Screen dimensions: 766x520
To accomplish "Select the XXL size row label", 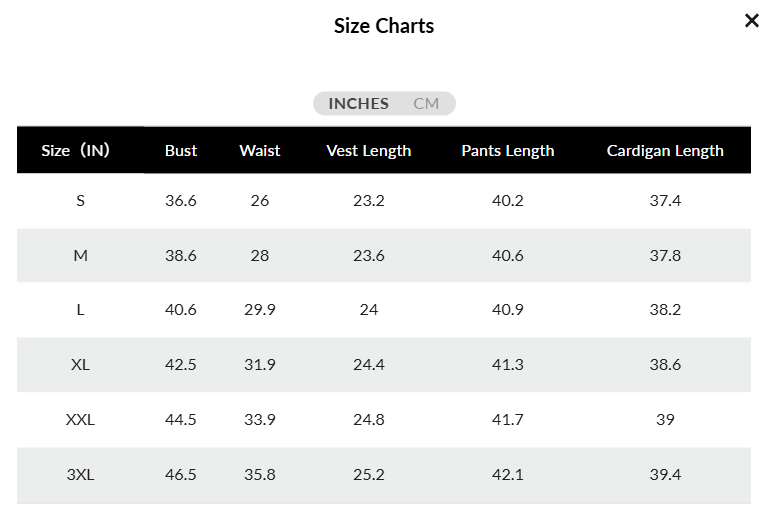I will tap(81, 419).
